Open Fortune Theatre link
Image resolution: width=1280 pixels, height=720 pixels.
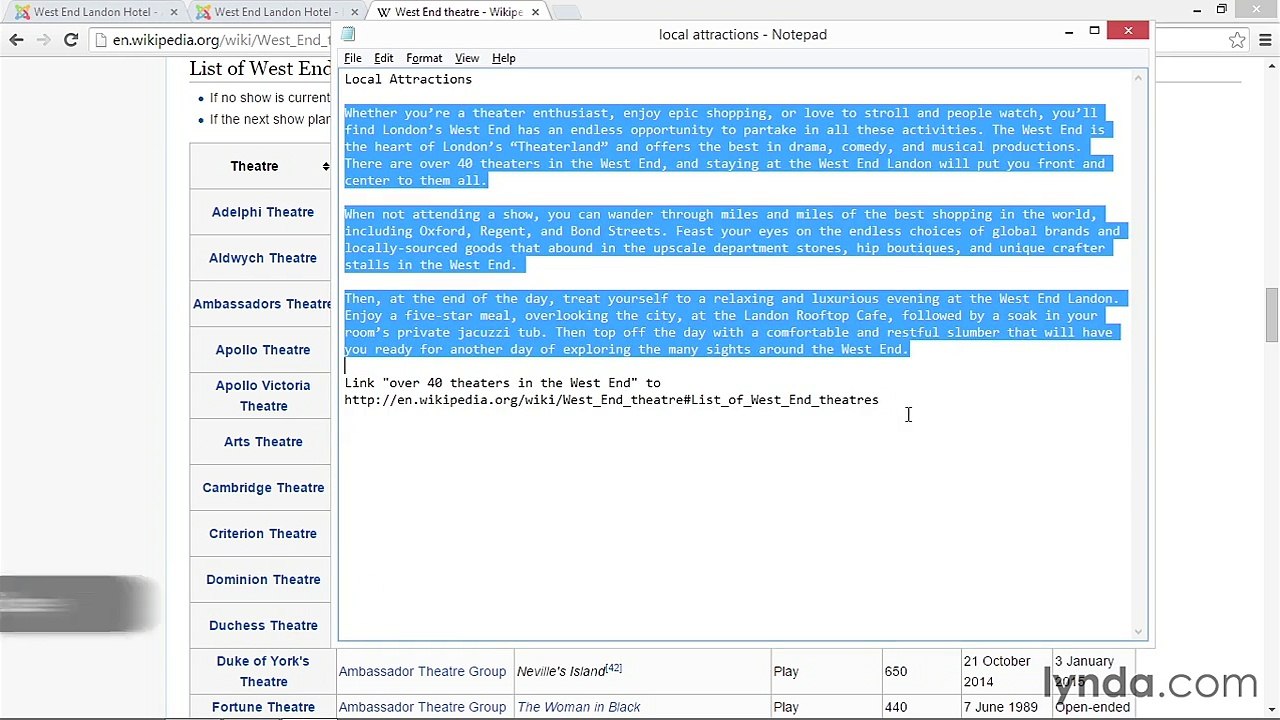263,707
